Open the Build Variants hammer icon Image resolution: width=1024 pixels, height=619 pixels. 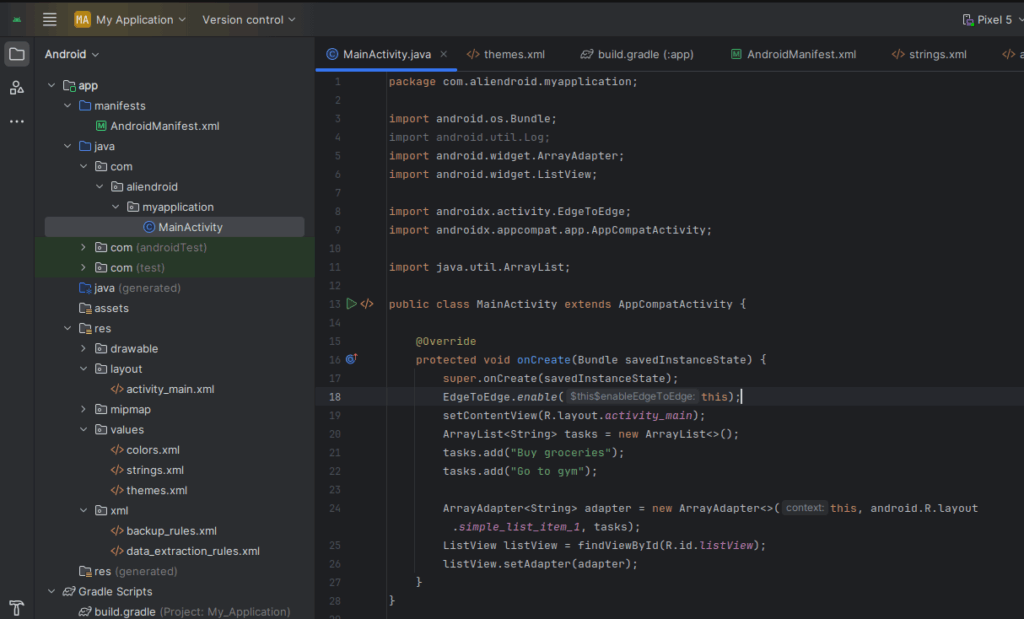click(17, 608)
